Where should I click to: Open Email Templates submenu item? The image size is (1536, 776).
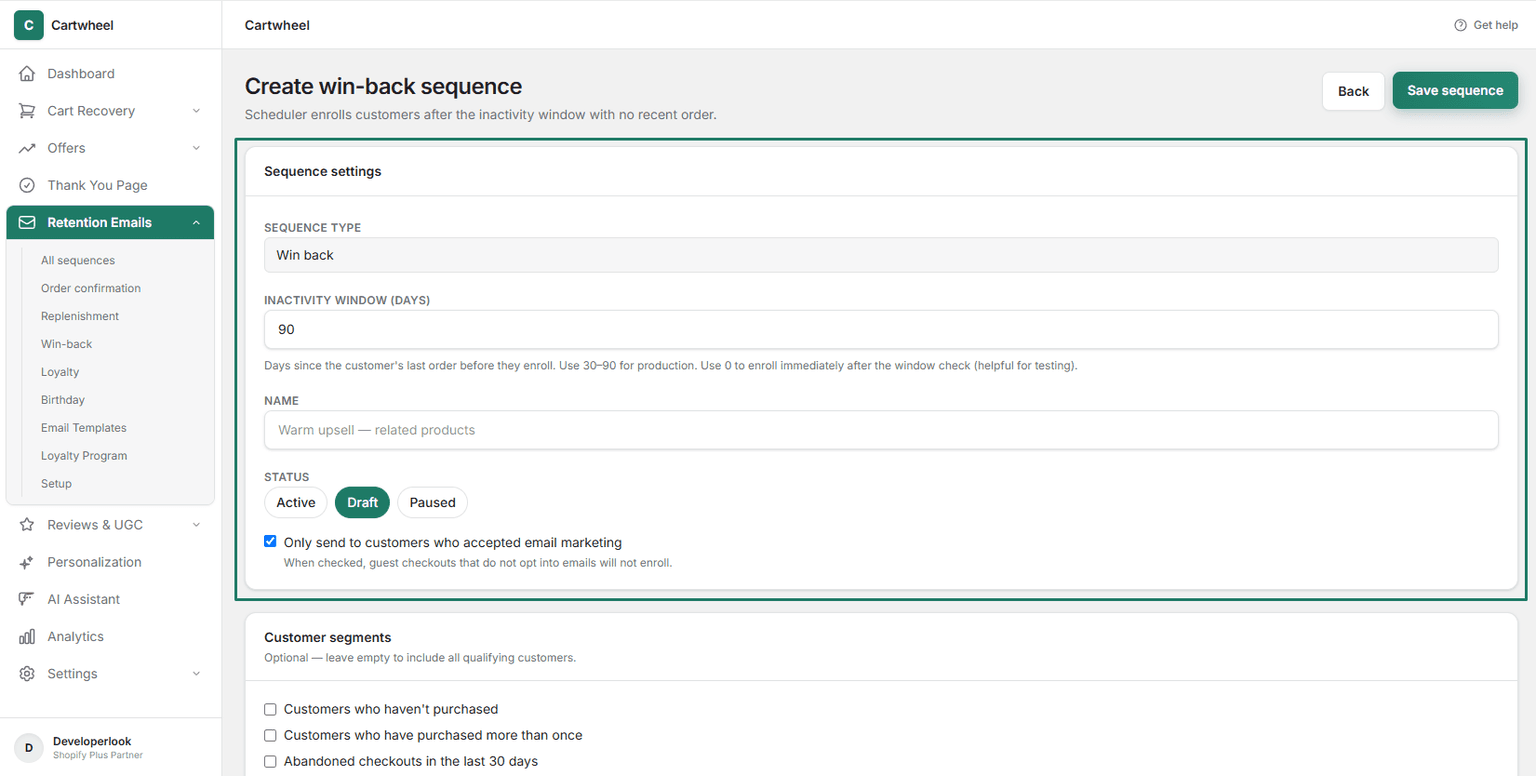[x=84, y=428]
